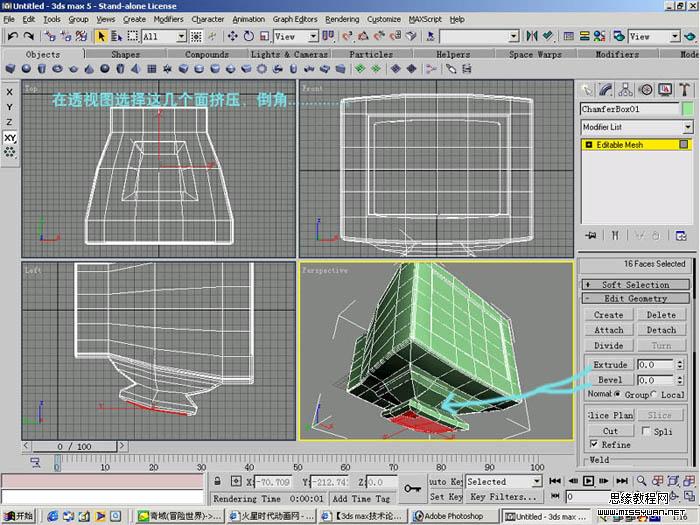This screenshot has width=700, height=525.
Task: Click the Bevel button
Action: point(610,380)
